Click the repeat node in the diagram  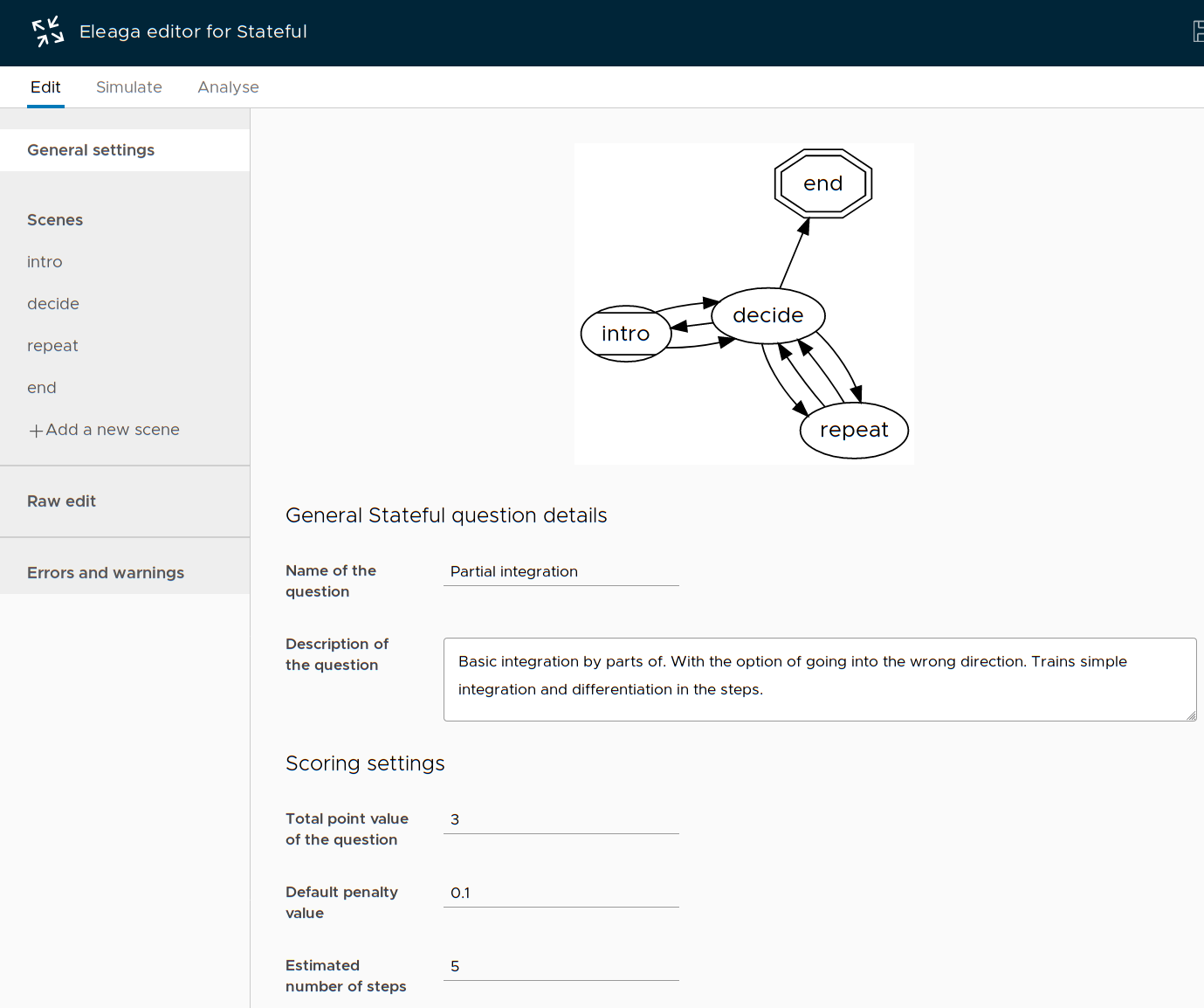[854, 430]
